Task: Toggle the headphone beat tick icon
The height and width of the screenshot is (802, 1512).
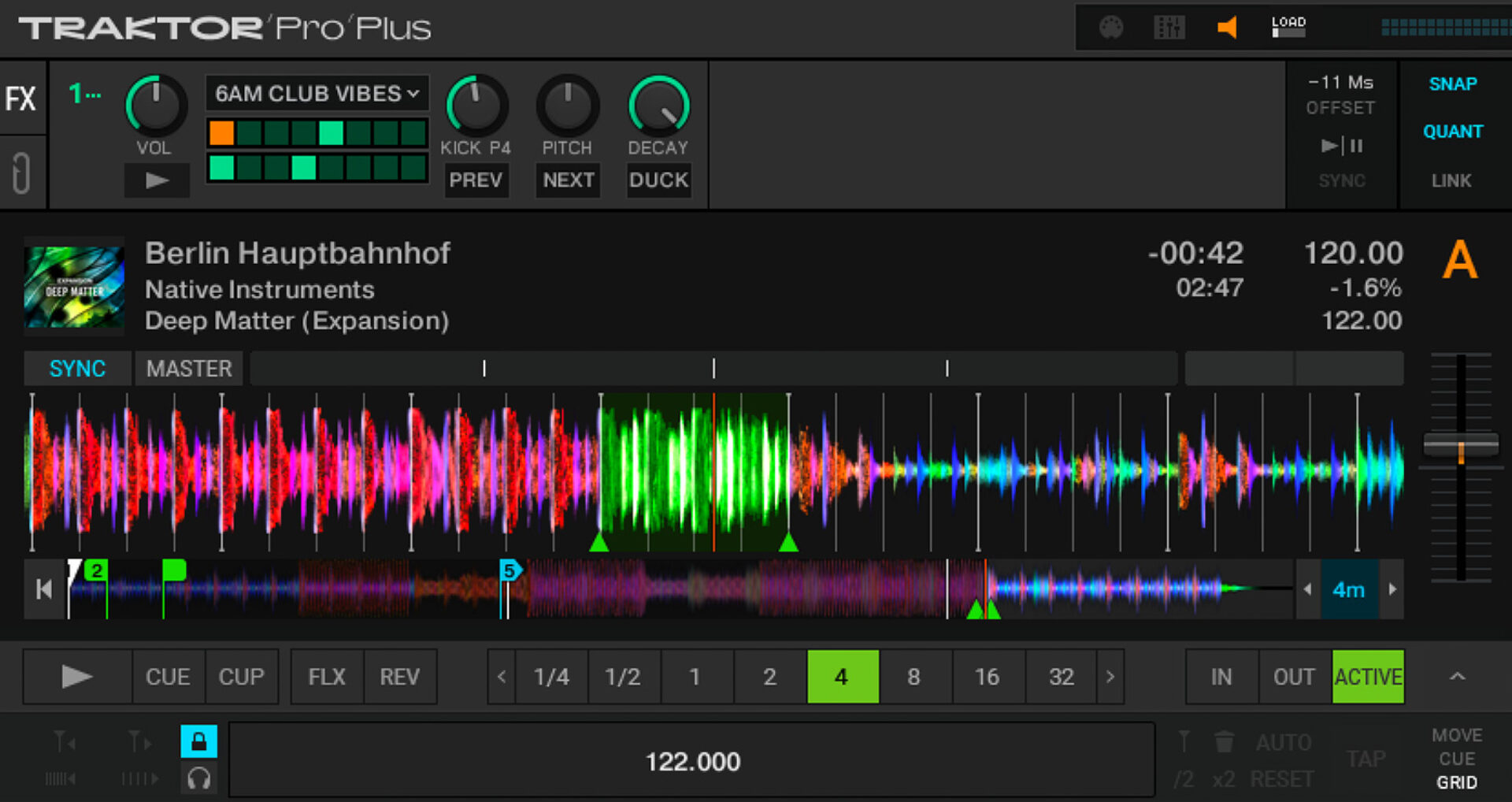Action: coord(199,778)
